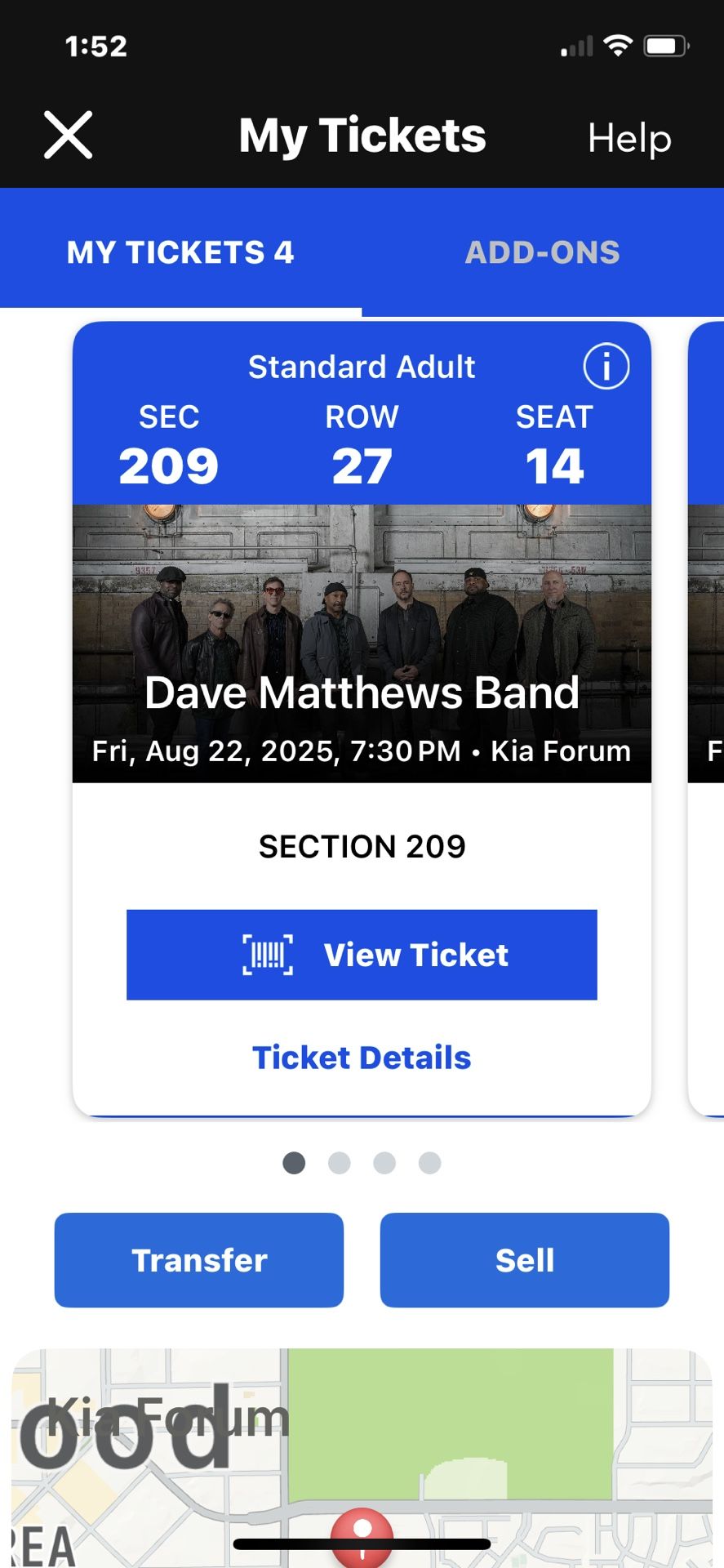This screenshot has width=724, height=1568.
Task: Open the Ticket Details link
Action: (x=362, y=1058)
